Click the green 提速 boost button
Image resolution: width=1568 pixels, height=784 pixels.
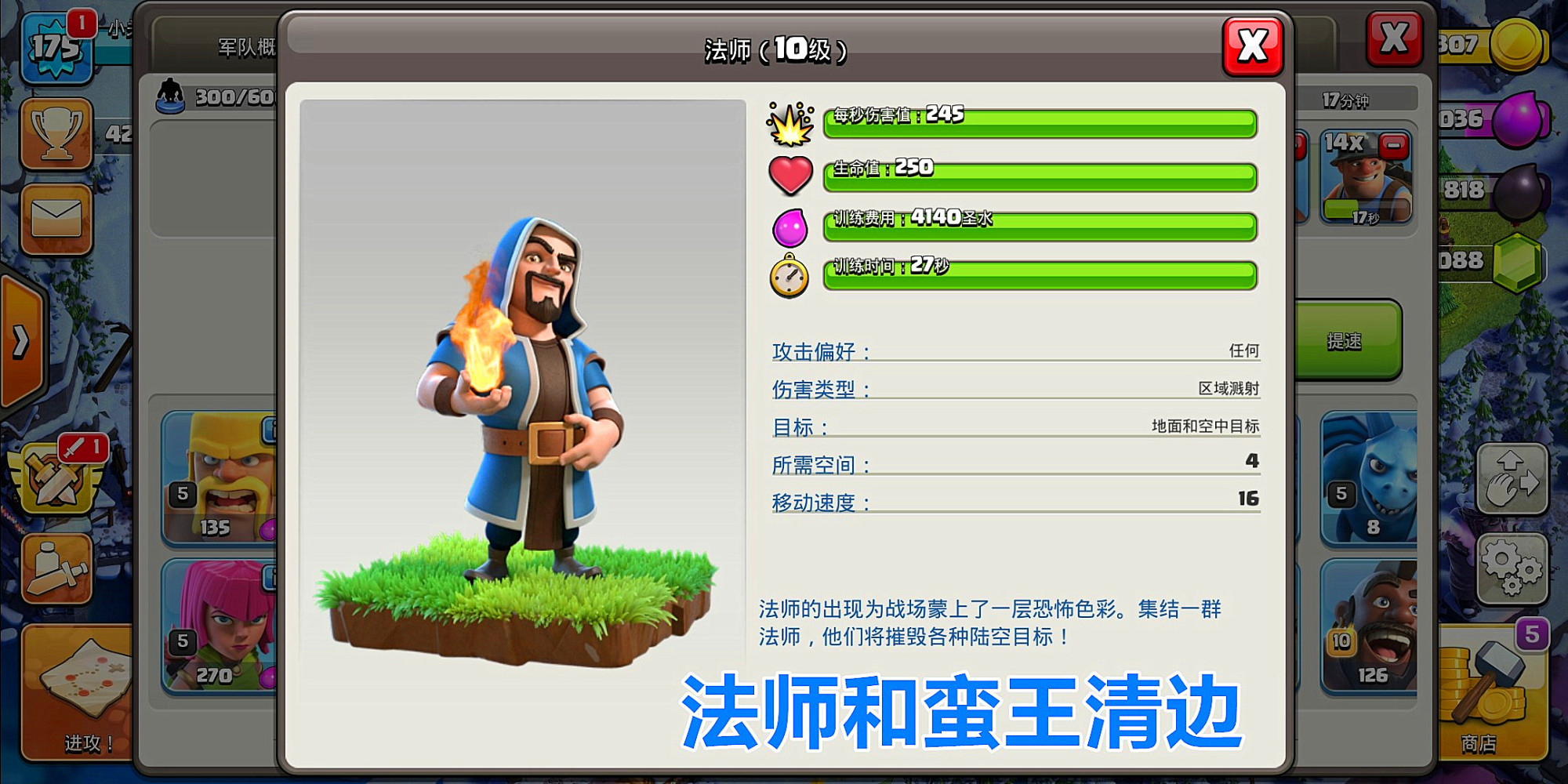click(x=1345, y=341)
